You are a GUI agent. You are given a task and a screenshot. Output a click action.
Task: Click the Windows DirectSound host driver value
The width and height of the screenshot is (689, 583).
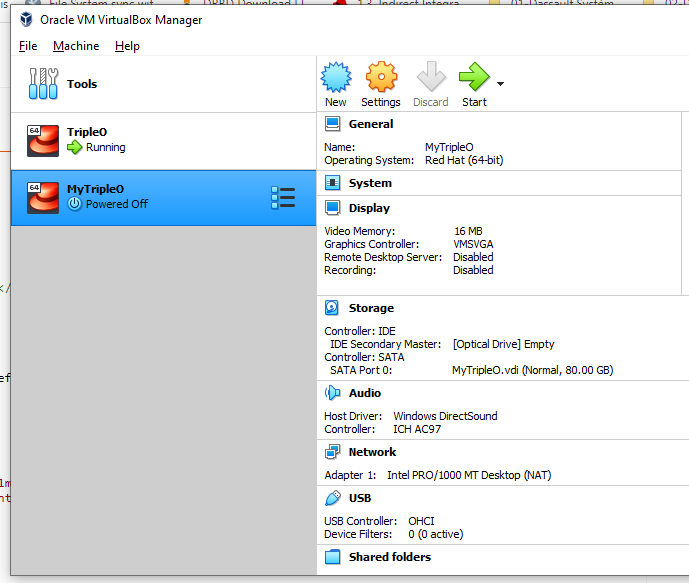(446, 416)
